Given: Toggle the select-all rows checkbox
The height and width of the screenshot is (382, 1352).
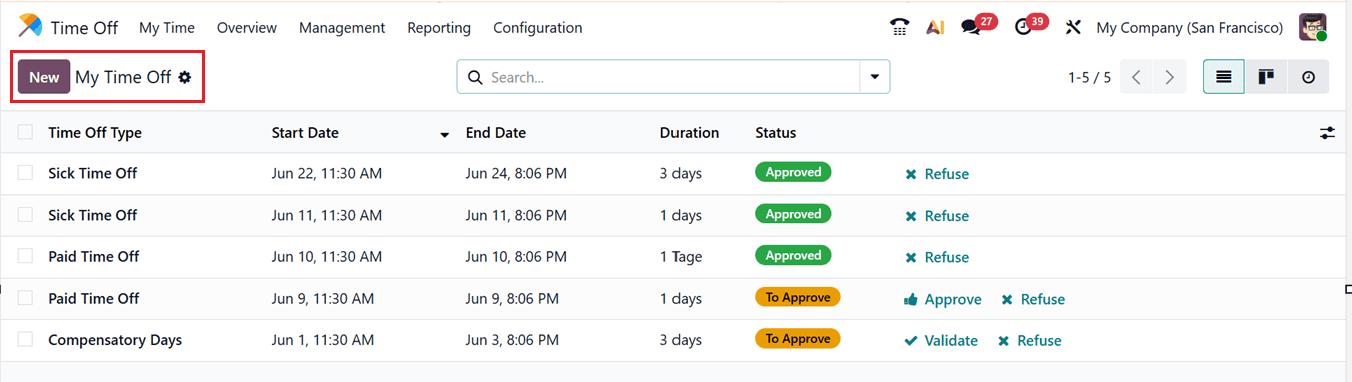Looking at the screenshot, I should (x=25, y=132).
